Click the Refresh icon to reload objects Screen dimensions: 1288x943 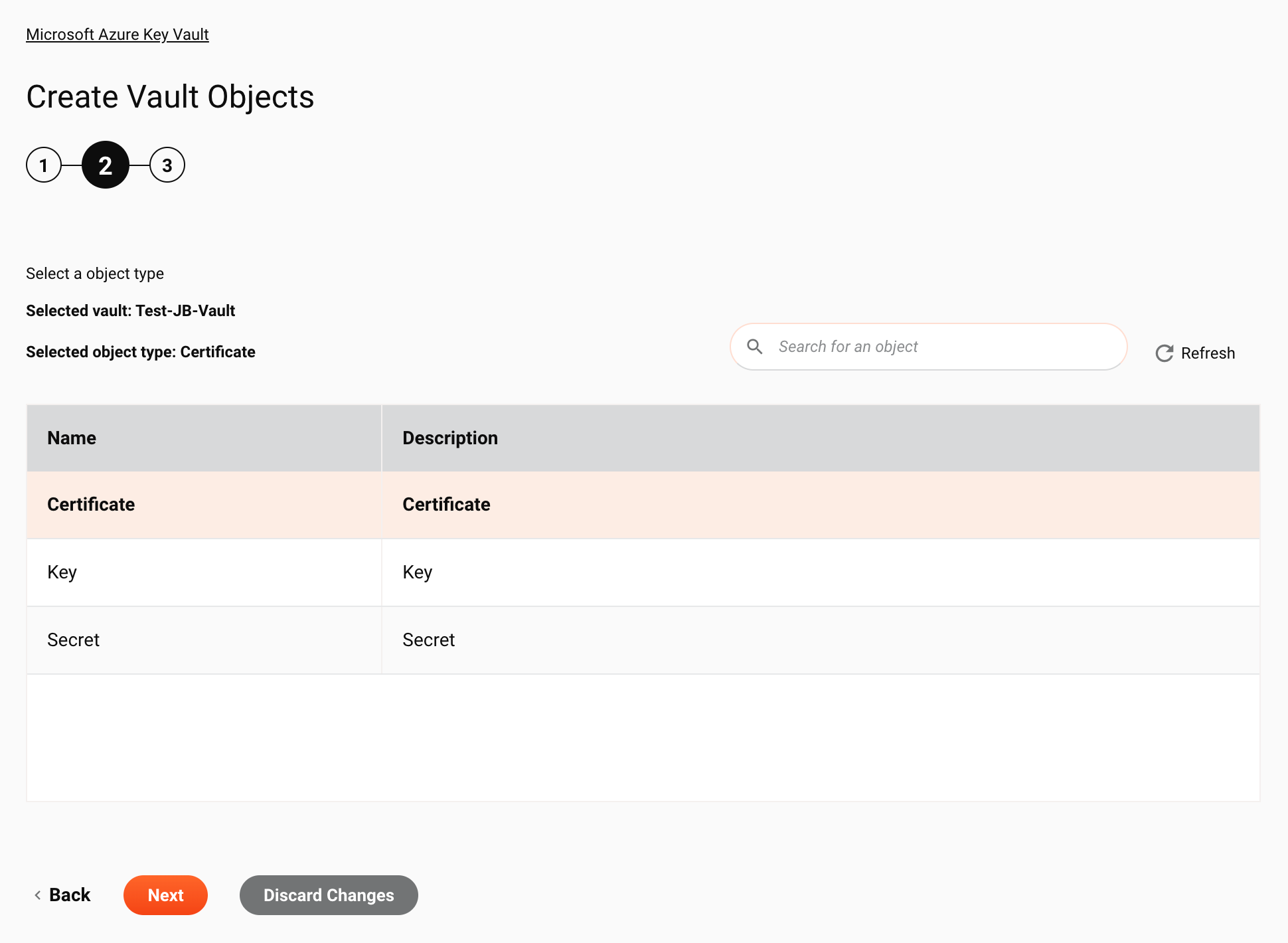[1163, 352]
